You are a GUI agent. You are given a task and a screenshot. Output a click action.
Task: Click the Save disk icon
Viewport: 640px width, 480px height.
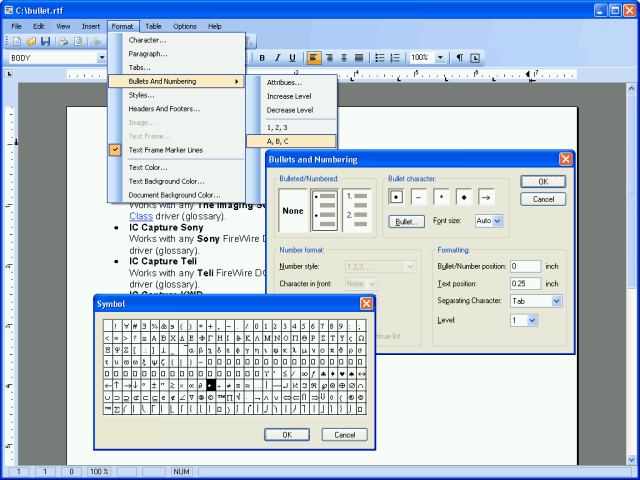coord(45,41)
